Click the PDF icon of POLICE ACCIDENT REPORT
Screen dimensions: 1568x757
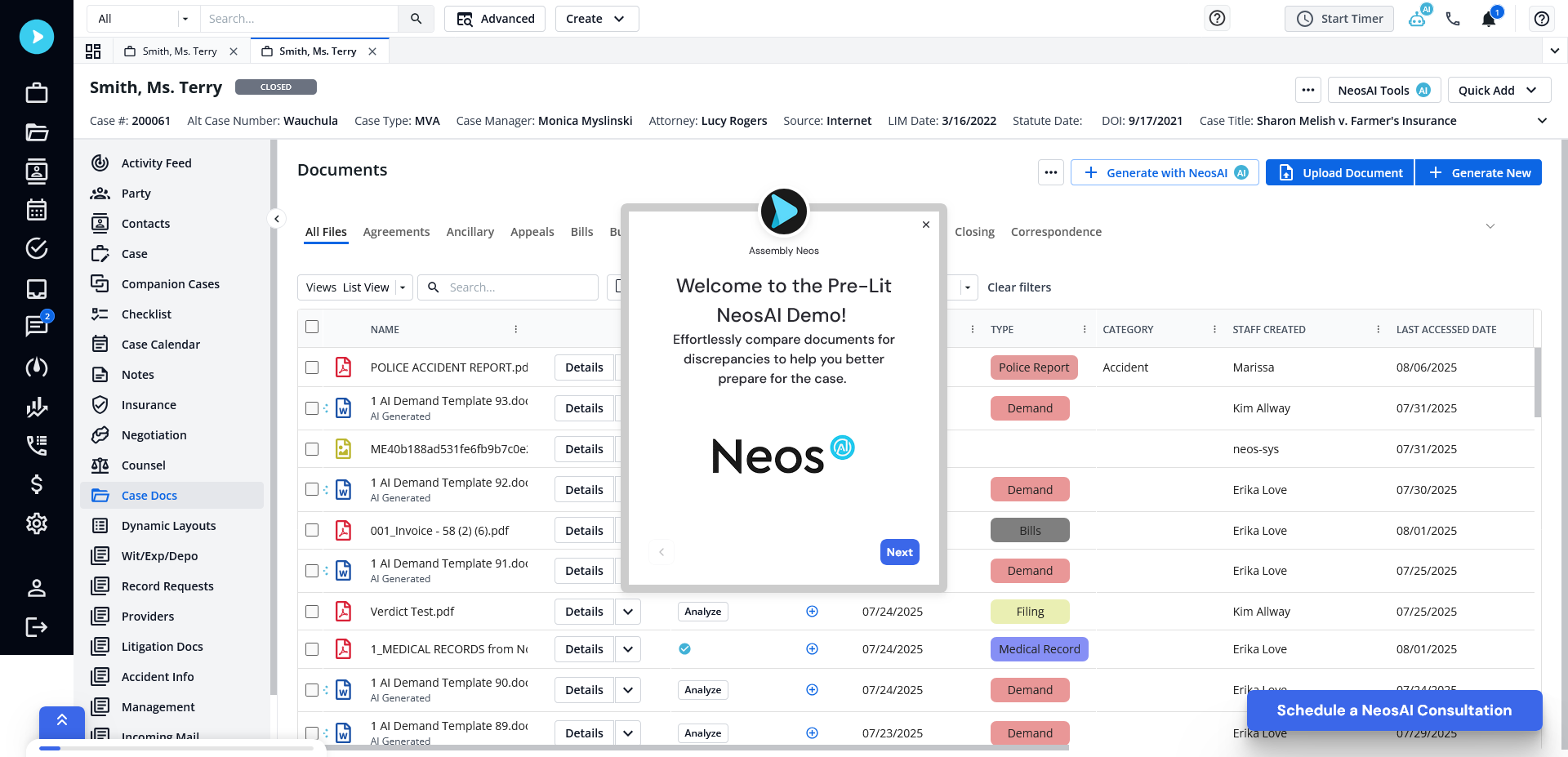[344, 367]
